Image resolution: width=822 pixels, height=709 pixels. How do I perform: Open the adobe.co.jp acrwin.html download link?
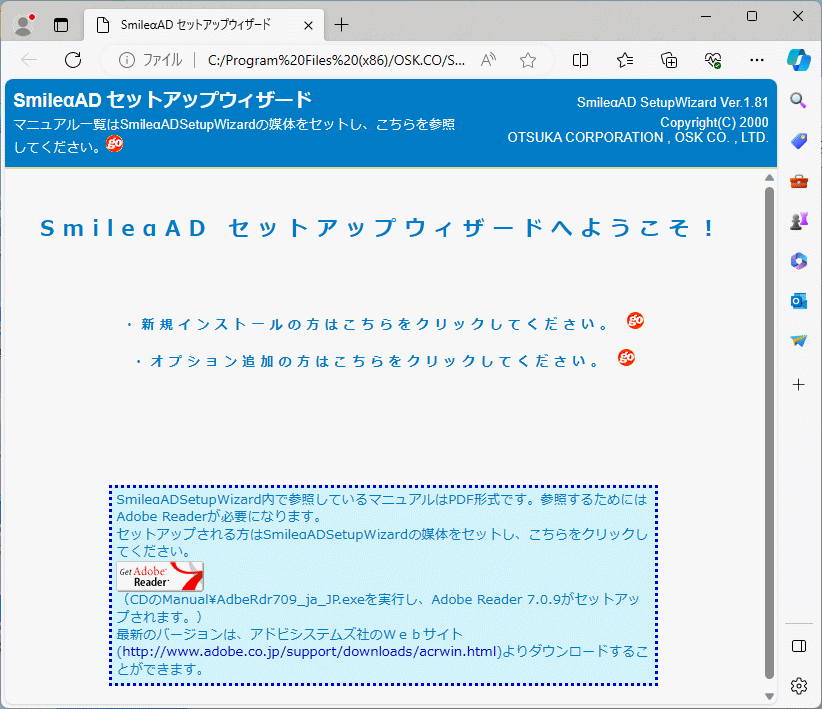309,651
